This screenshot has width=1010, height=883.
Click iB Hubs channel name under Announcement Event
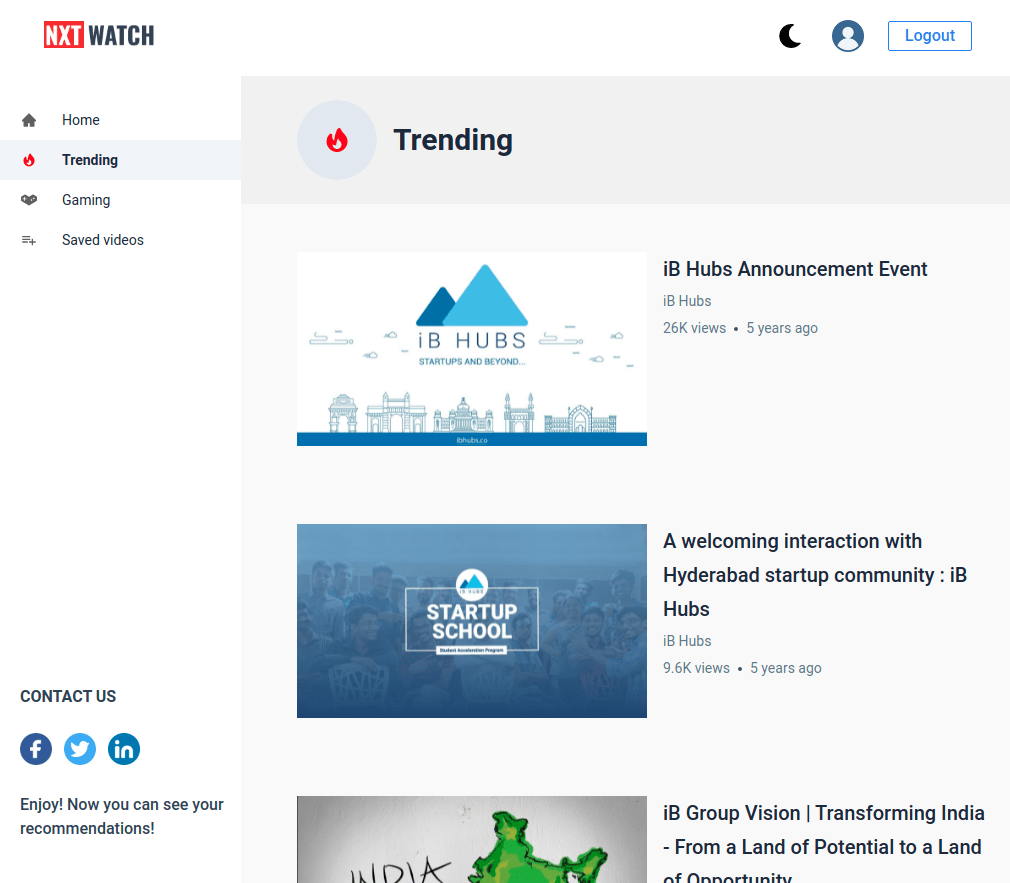click(687, 301)
